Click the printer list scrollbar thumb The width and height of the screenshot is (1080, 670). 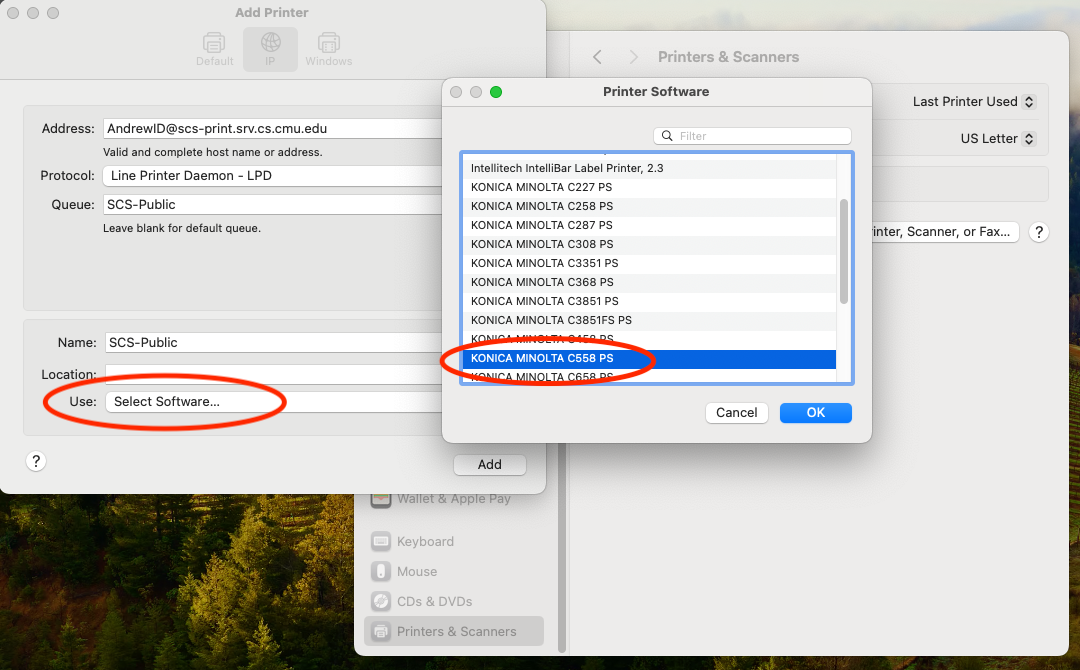(844, 251)
